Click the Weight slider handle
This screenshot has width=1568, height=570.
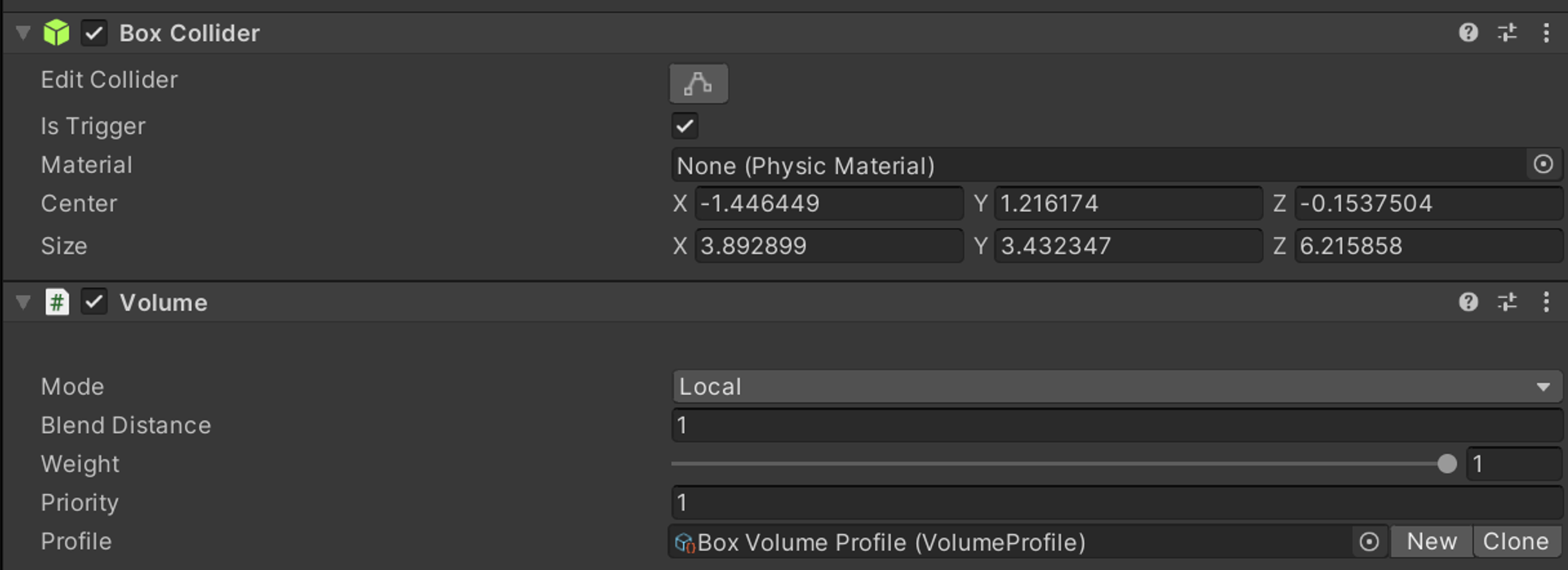(1447, 463)
